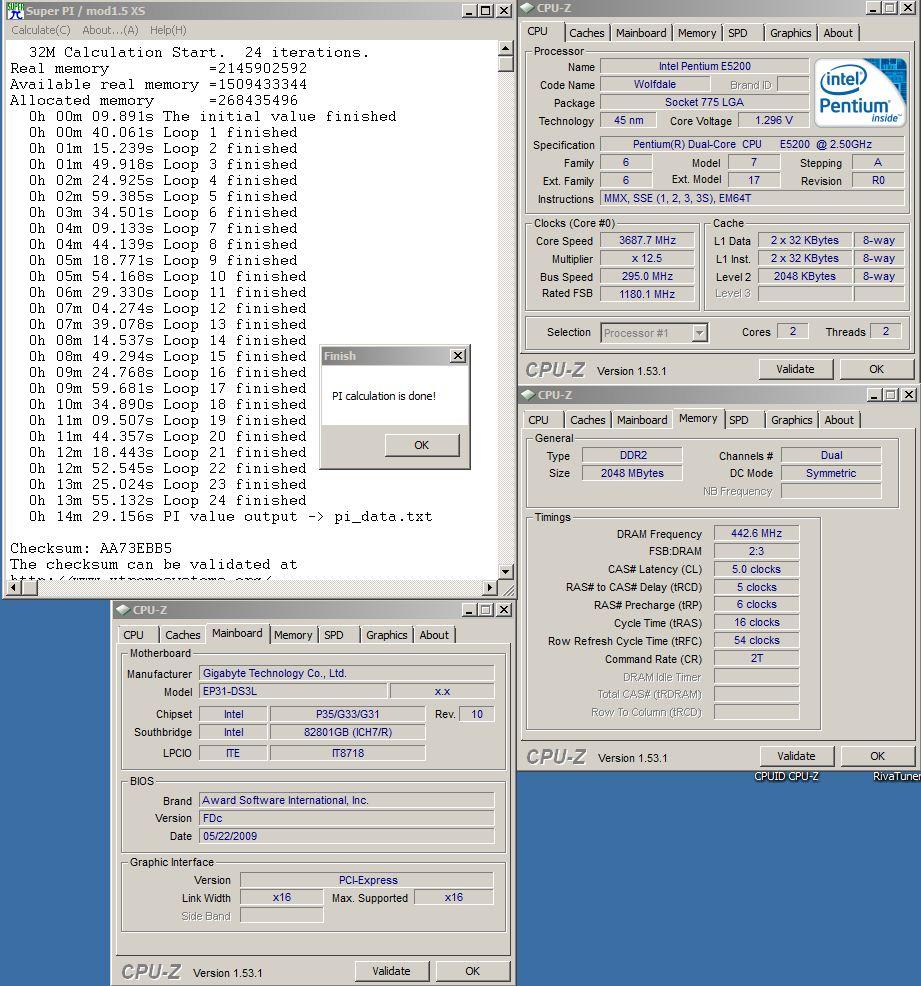Click the memory Size value 2048 MBytes

coord(632,473)
